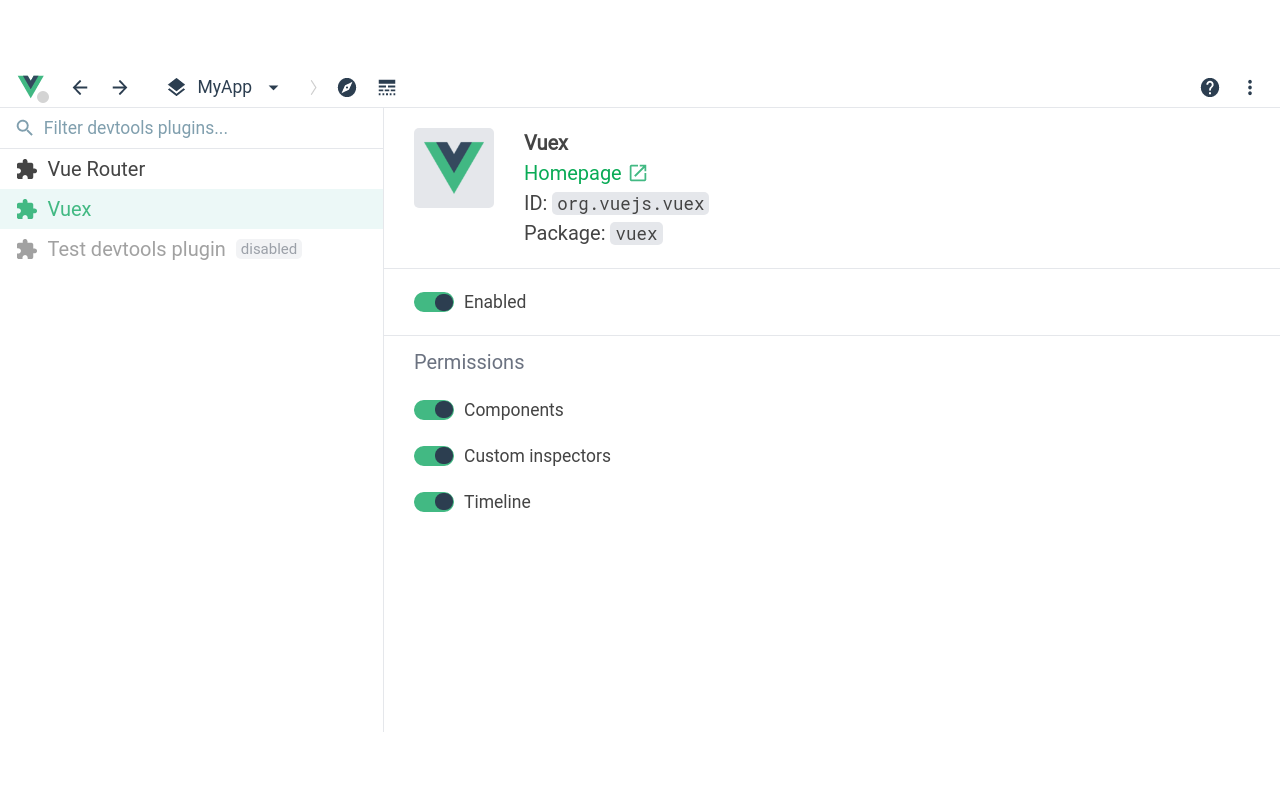Open the Timeline view icon
1280x800 pixels.
point(387,88)
